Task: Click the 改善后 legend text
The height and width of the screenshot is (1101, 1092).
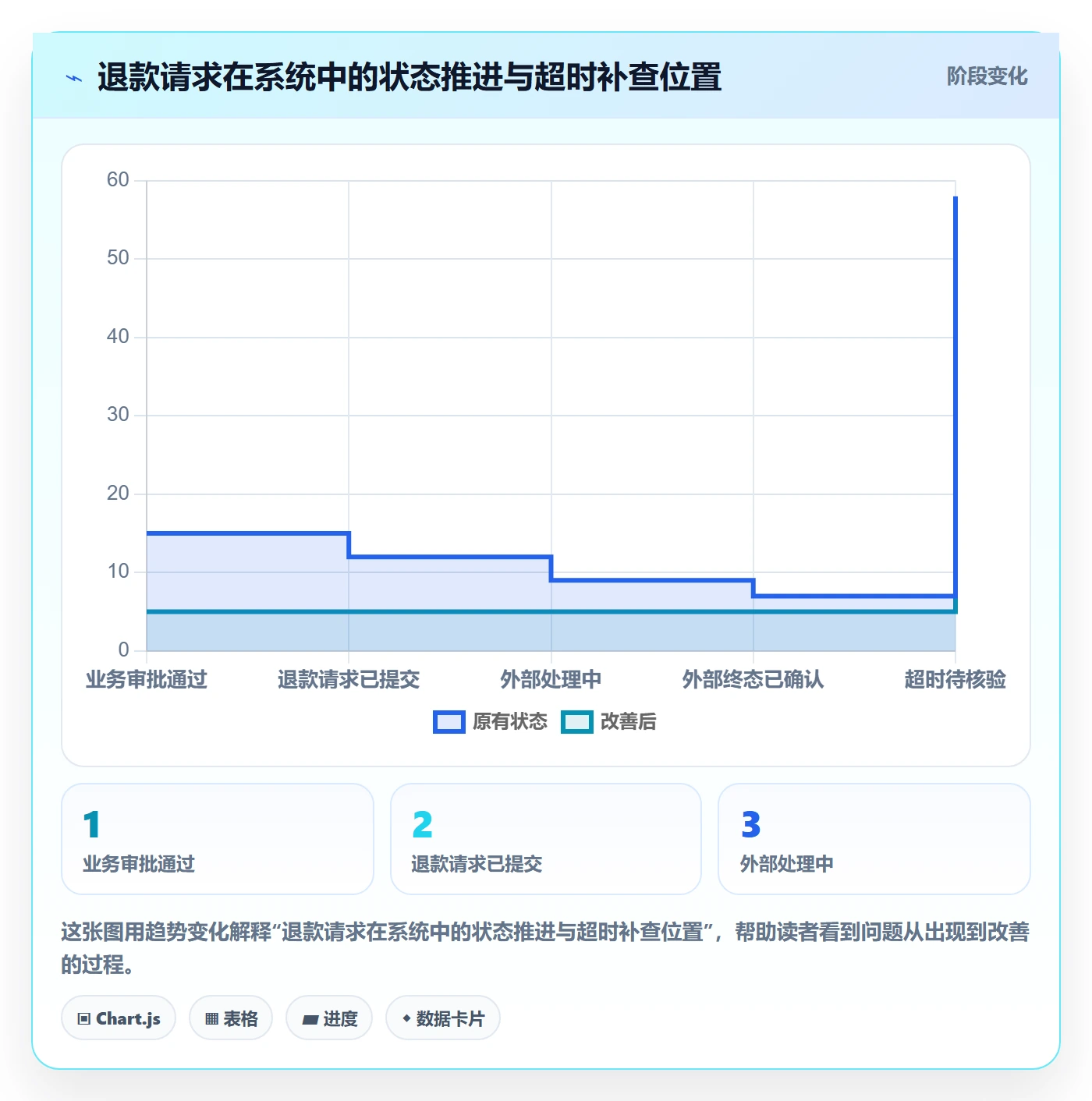Action: click(x=629, y=722)
